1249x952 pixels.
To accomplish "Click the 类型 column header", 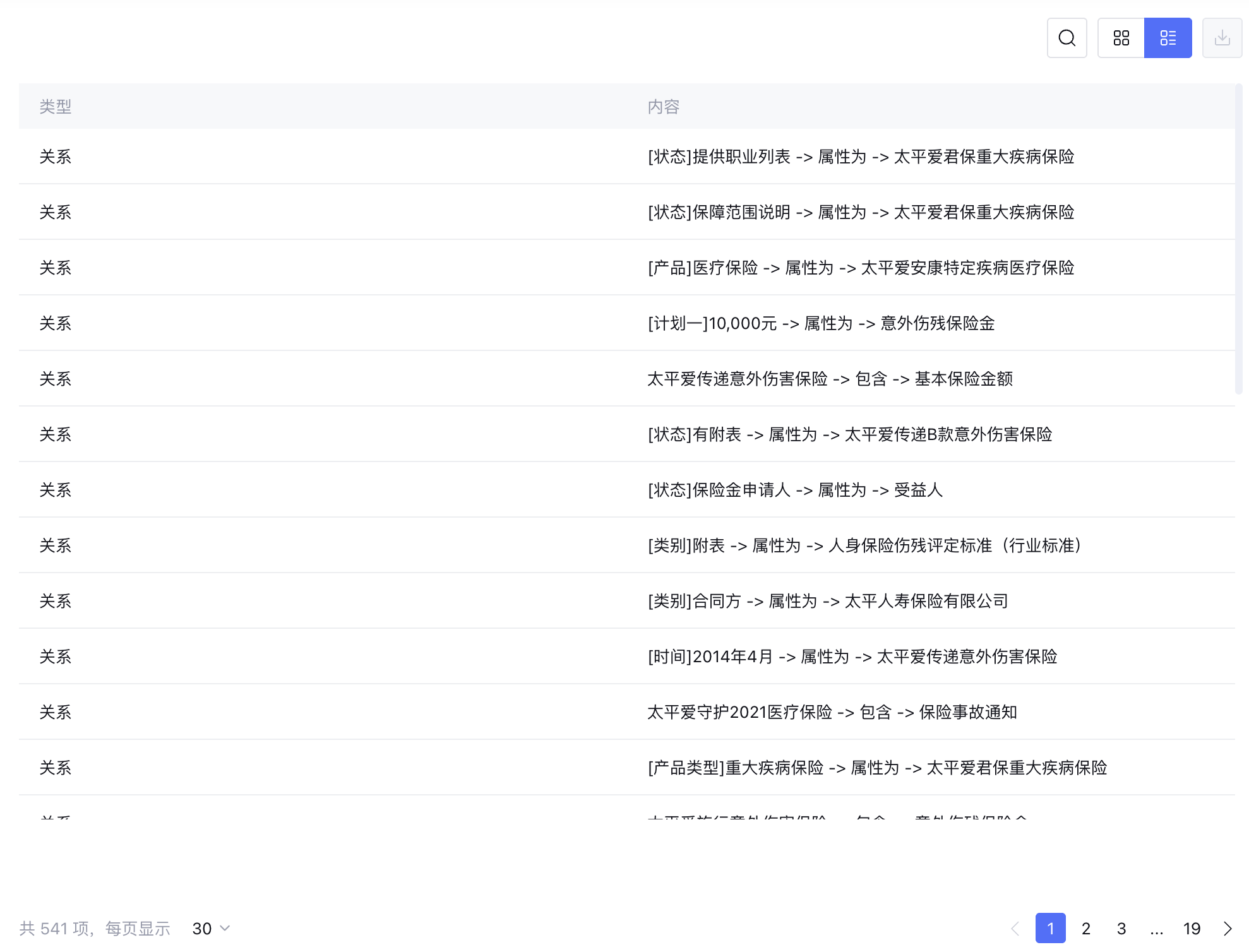I will point(56,106).
